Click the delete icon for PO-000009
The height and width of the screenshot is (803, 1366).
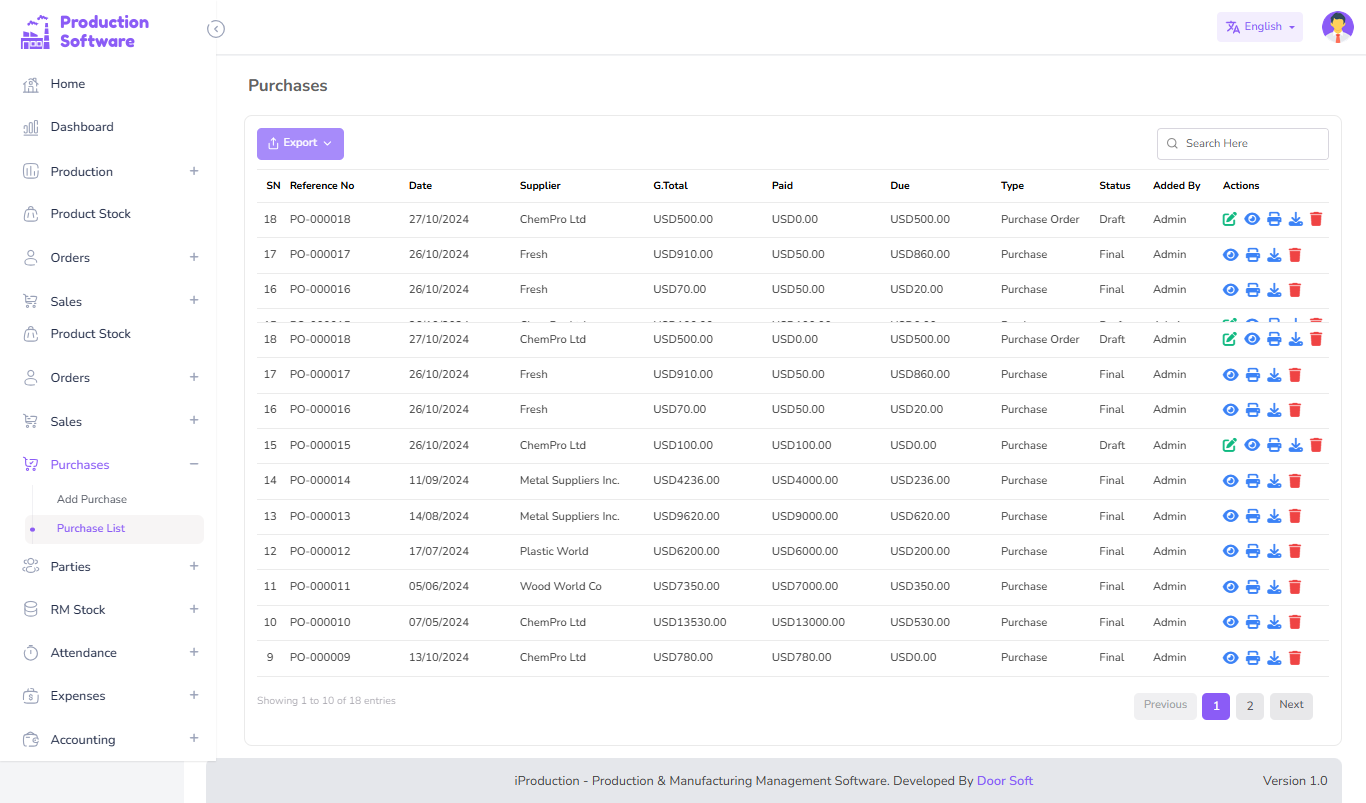[x=1296, y=657]
